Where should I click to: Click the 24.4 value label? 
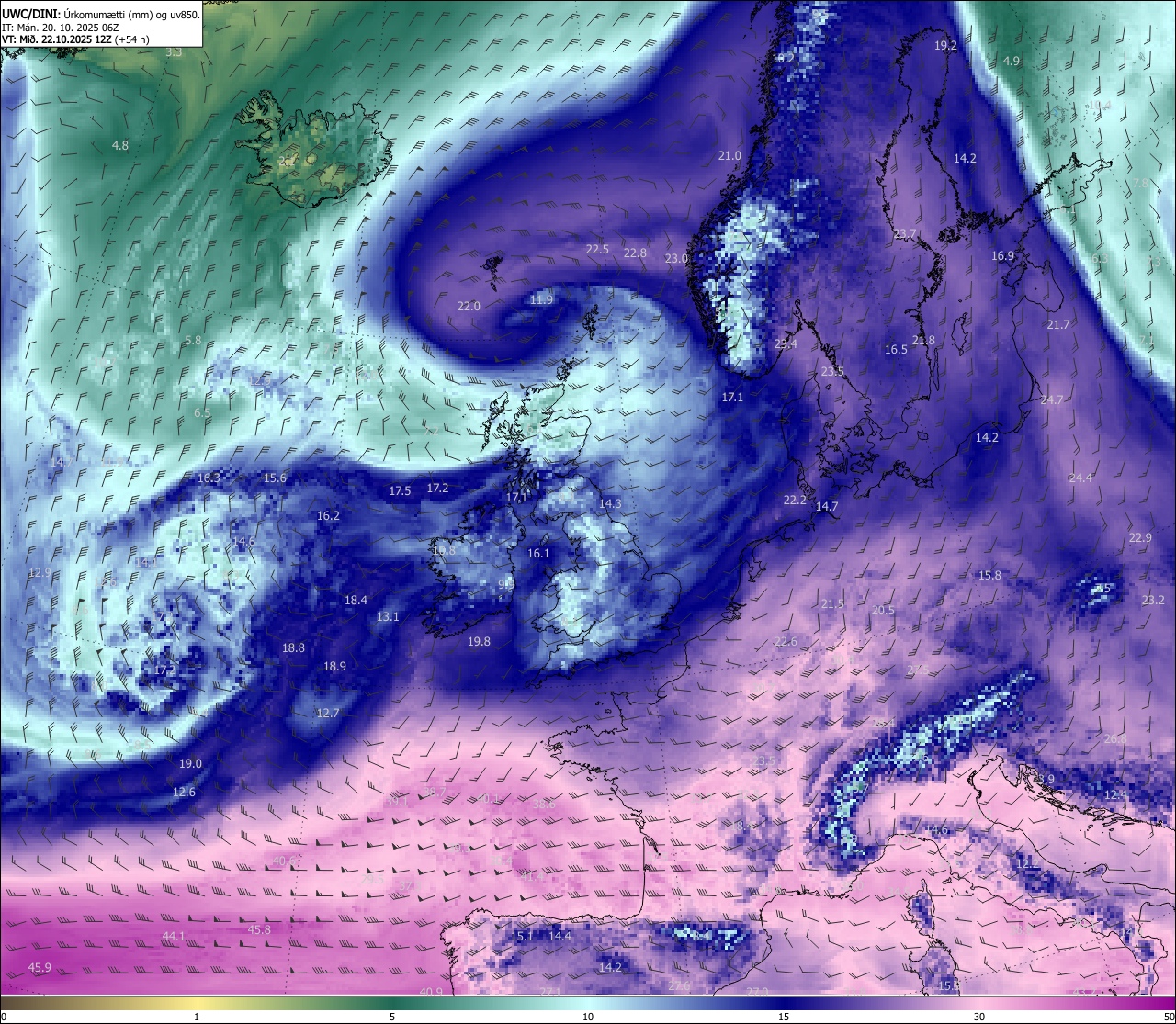(1080, 478)
